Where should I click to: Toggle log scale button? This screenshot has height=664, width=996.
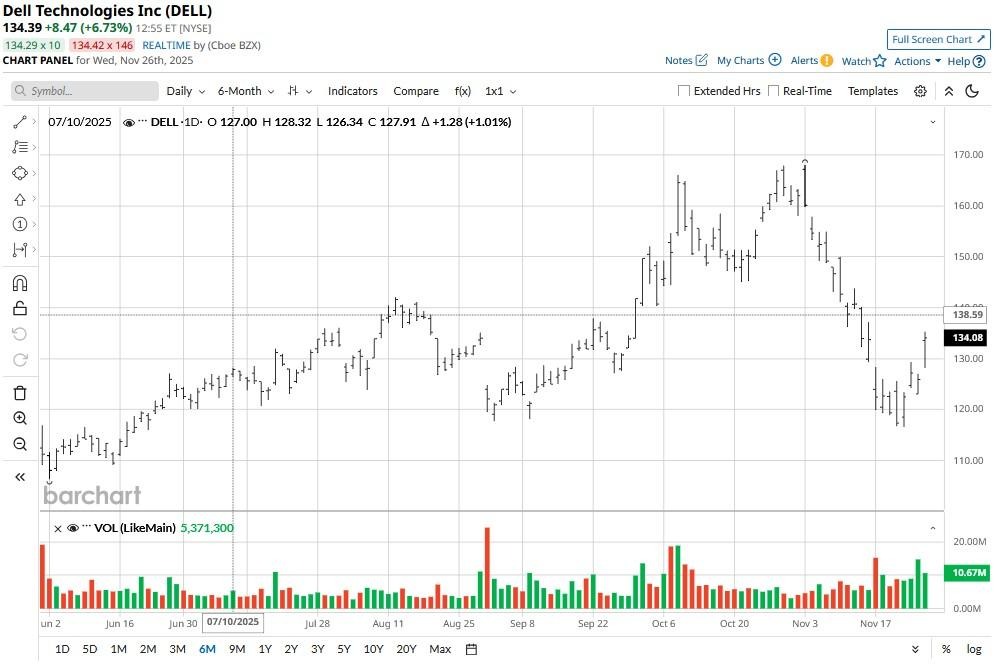tap(974, 649)
